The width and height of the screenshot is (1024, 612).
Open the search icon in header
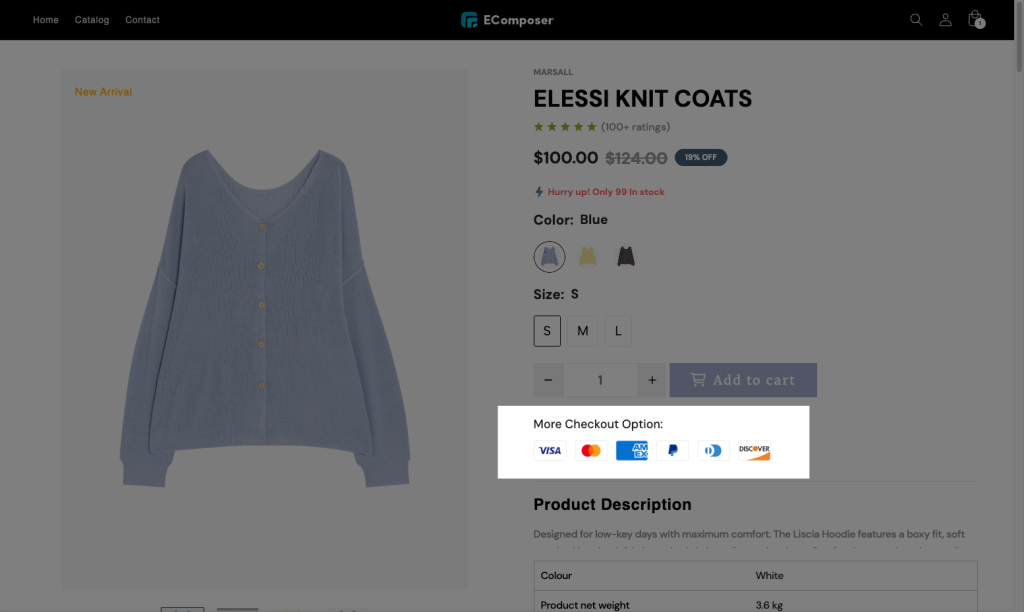916,20
